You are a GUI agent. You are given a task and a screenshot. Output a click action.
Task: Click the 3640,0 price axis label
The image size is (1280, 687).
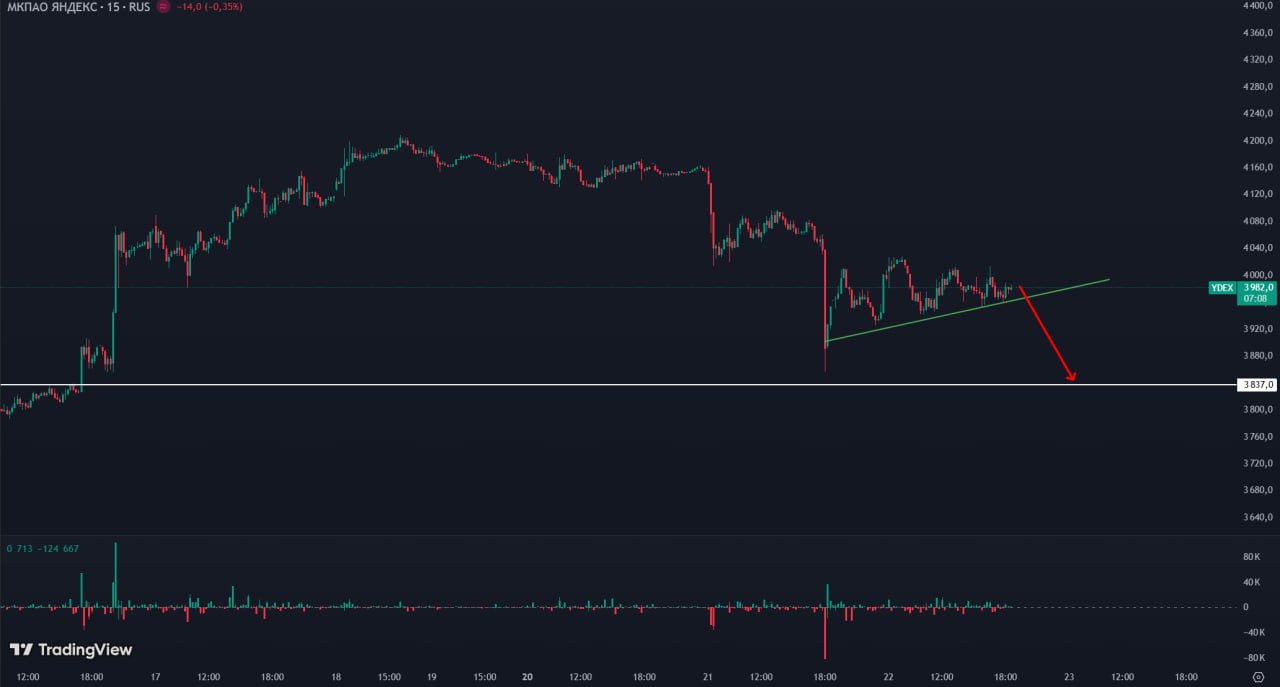[1257, 517]
